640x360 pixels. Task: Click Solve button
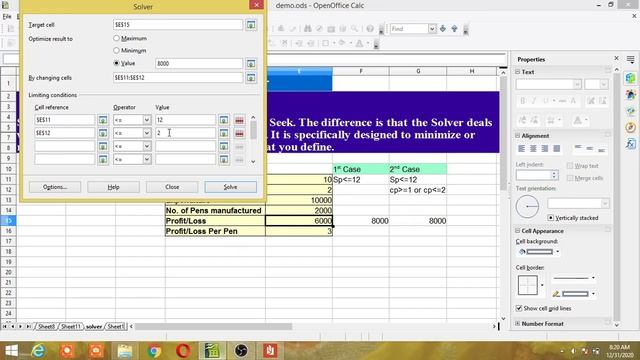point(231,187)
